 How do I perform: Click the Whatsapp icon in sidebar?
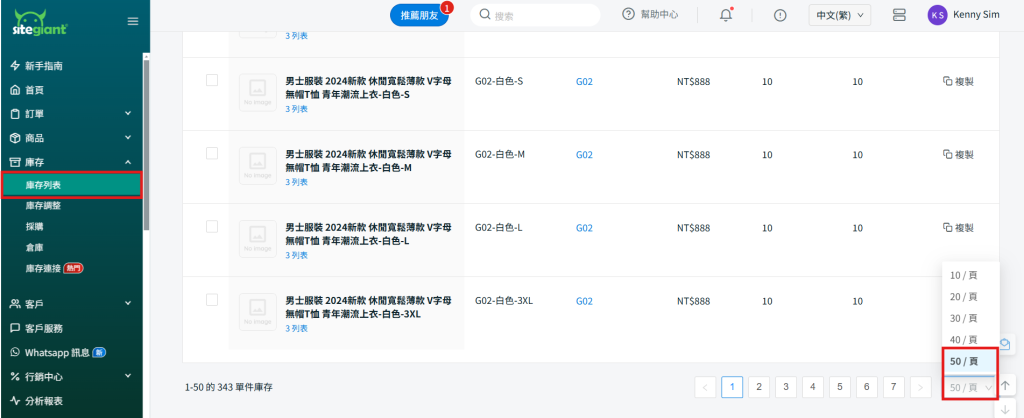(x=15, y=352)
